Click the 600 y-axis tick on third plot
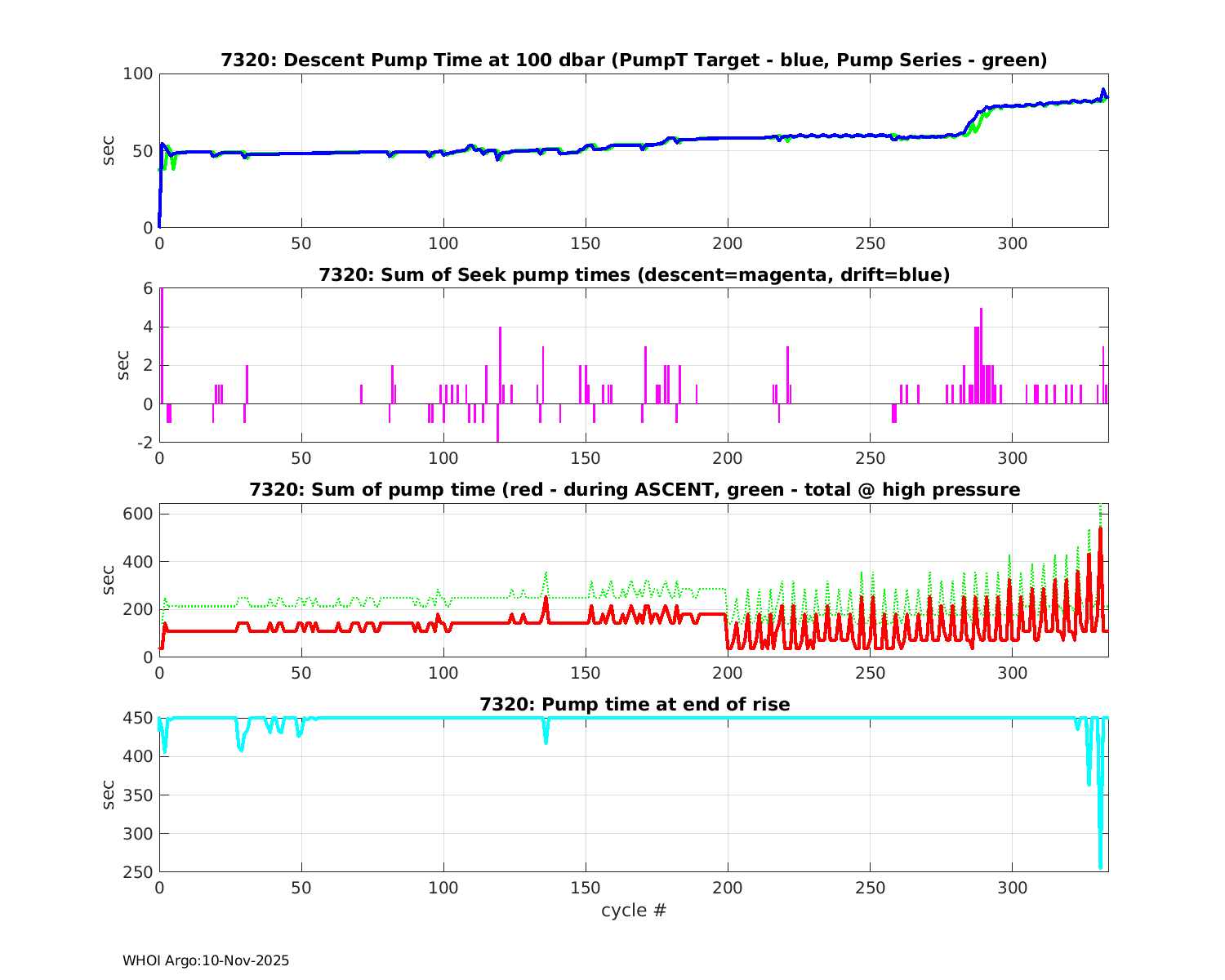This screenshot has height=980, width=1225. 138,514
